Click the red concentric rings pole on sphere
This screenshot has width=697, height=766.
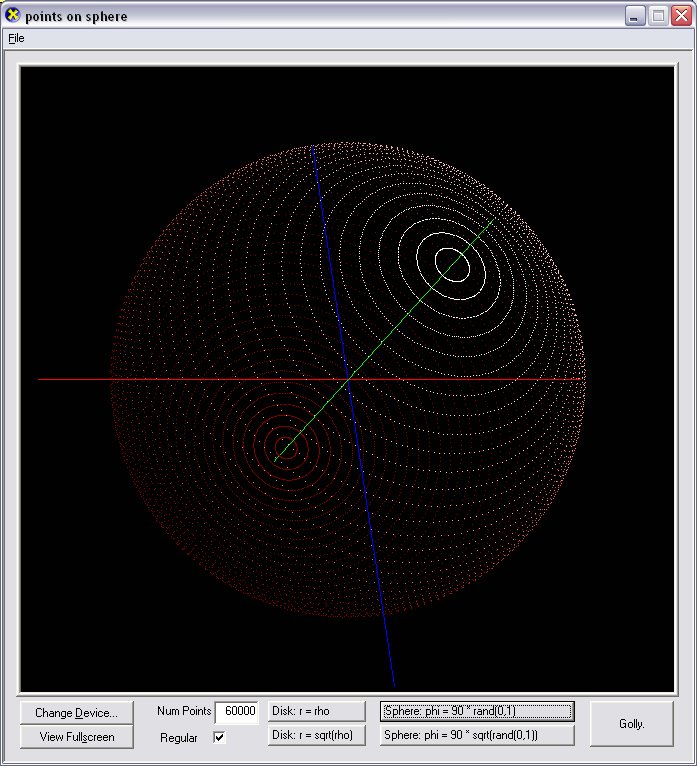pyautogui.click(x=284, y=452)
